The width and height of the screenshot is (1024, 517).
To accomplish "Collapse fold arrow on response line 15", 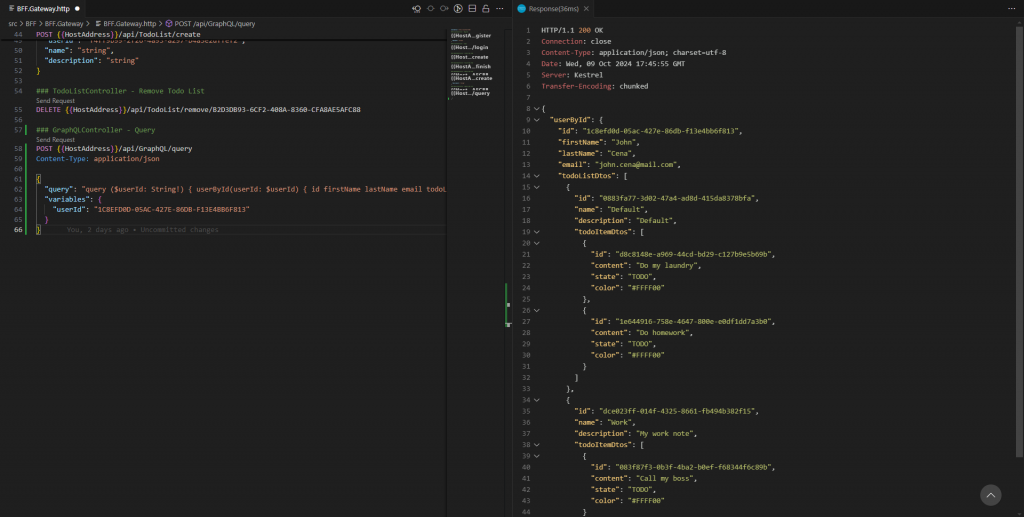I will pyautogui.click(x=536, y=187).
